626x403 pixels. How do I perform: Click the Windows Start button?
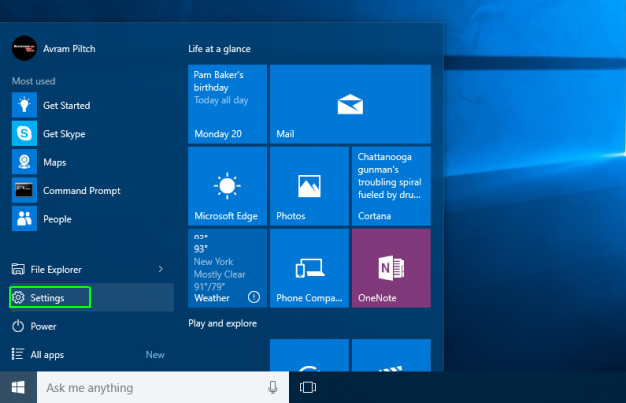coord(18,387)
